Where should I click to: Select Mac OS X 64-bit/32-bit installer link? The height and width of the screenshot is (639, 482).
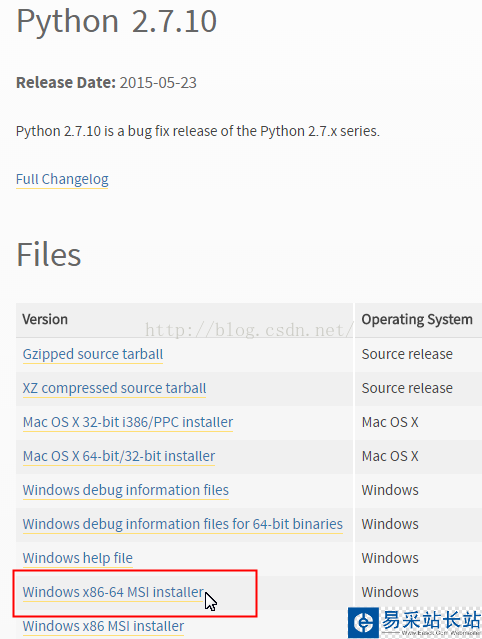point(119,456)
